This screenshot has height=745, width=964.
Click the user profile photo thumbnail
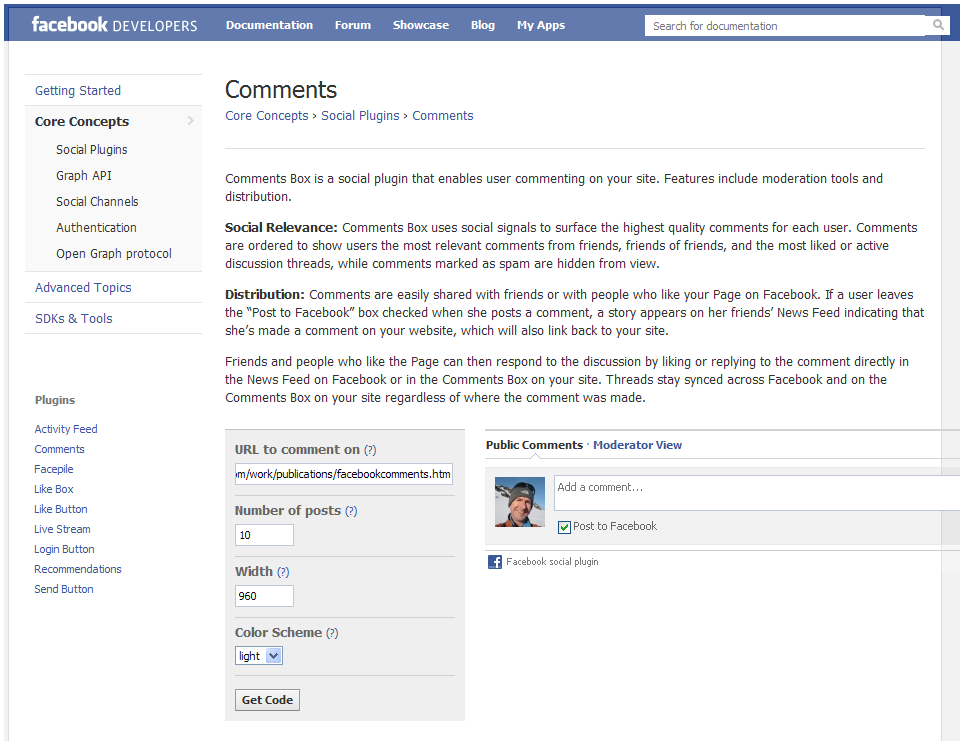tap(520, 502)
